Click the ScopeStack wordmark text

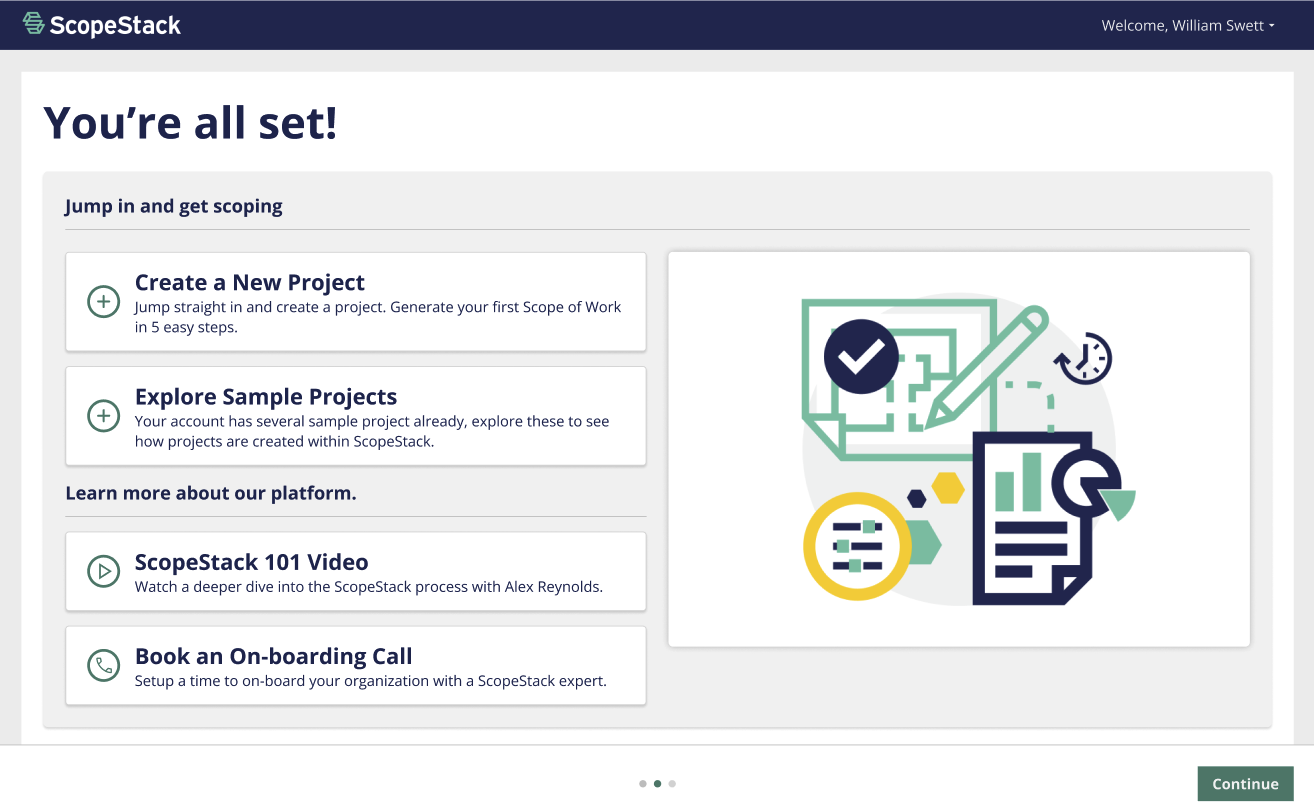pyautogui.click(x=115, y=25)
